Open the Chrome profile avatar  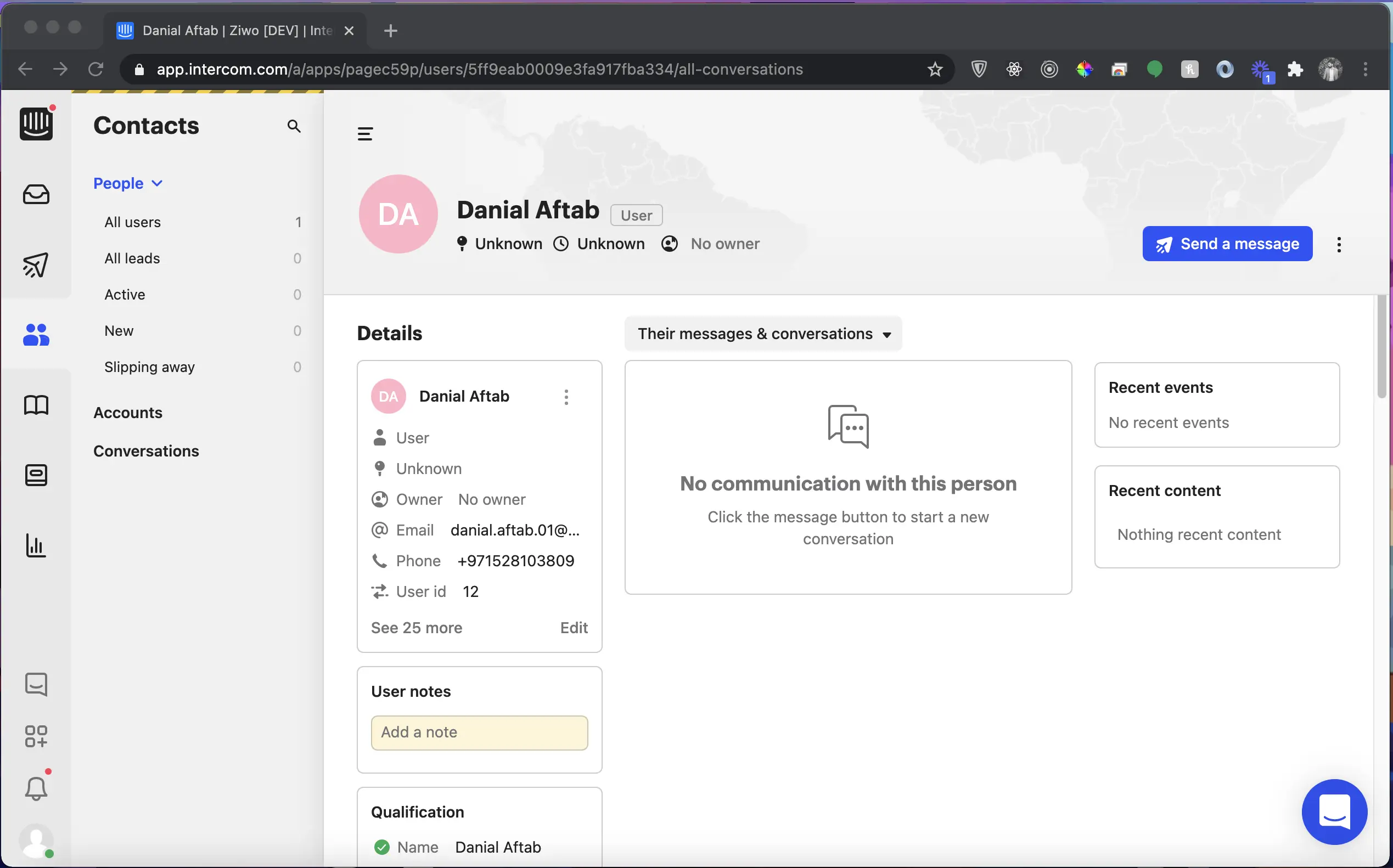click(1330, 70)
